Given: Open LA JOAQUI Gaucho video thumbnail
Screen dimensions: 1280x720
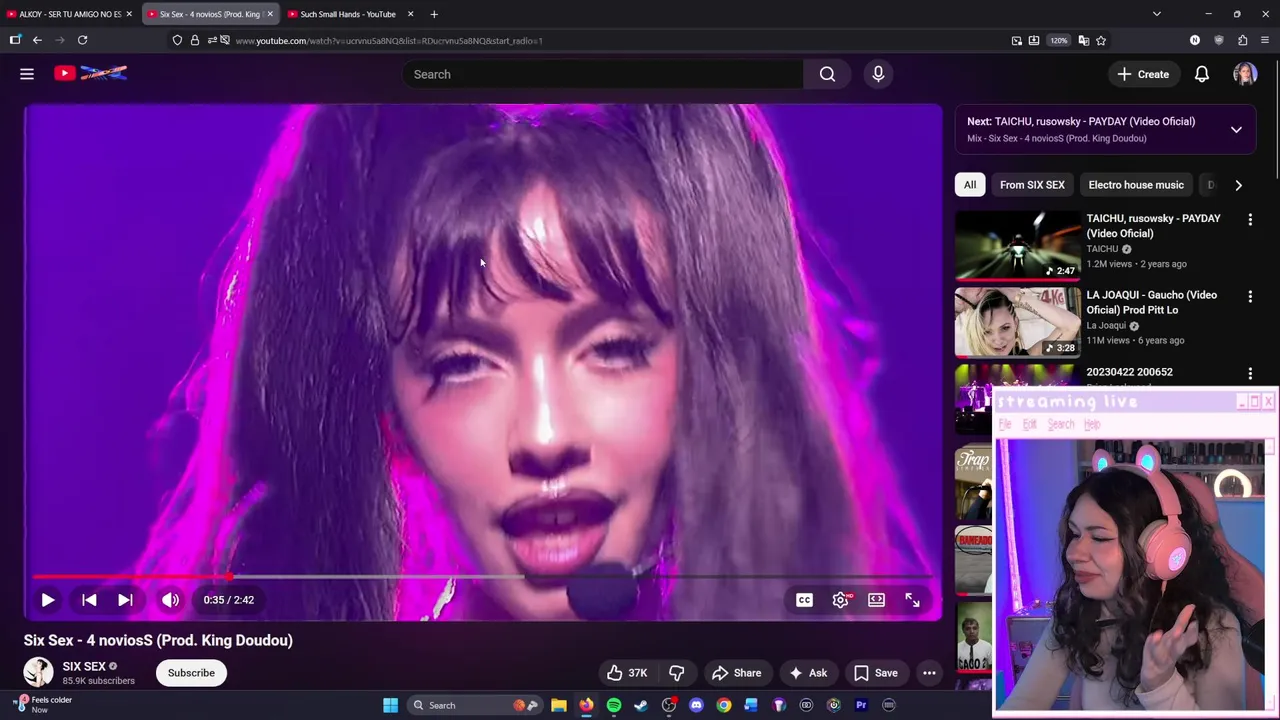Looking at the screenshot, I should click(1017, 322).
